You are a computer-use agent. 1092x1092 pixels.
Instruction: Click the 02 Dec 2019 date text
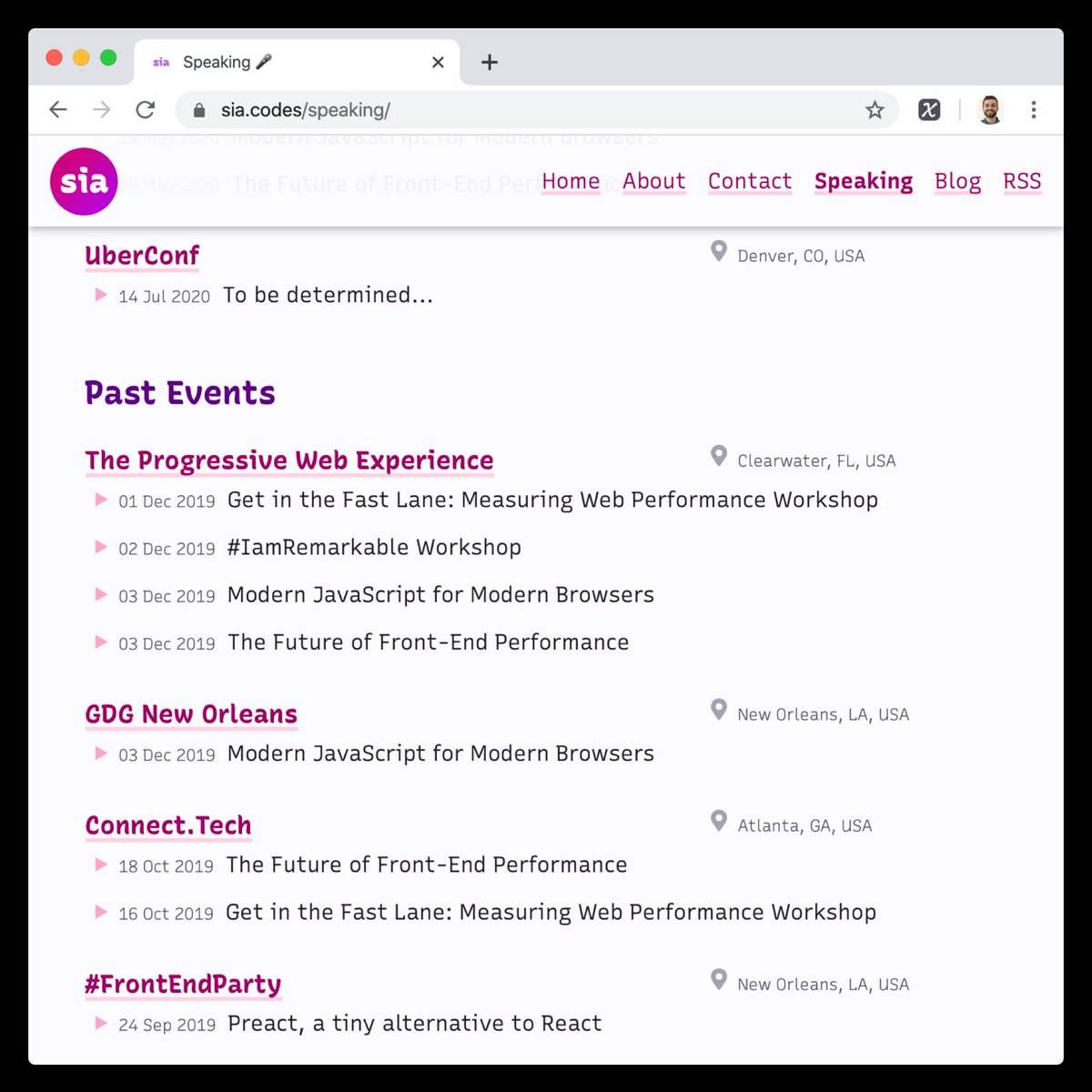[167, 550]
